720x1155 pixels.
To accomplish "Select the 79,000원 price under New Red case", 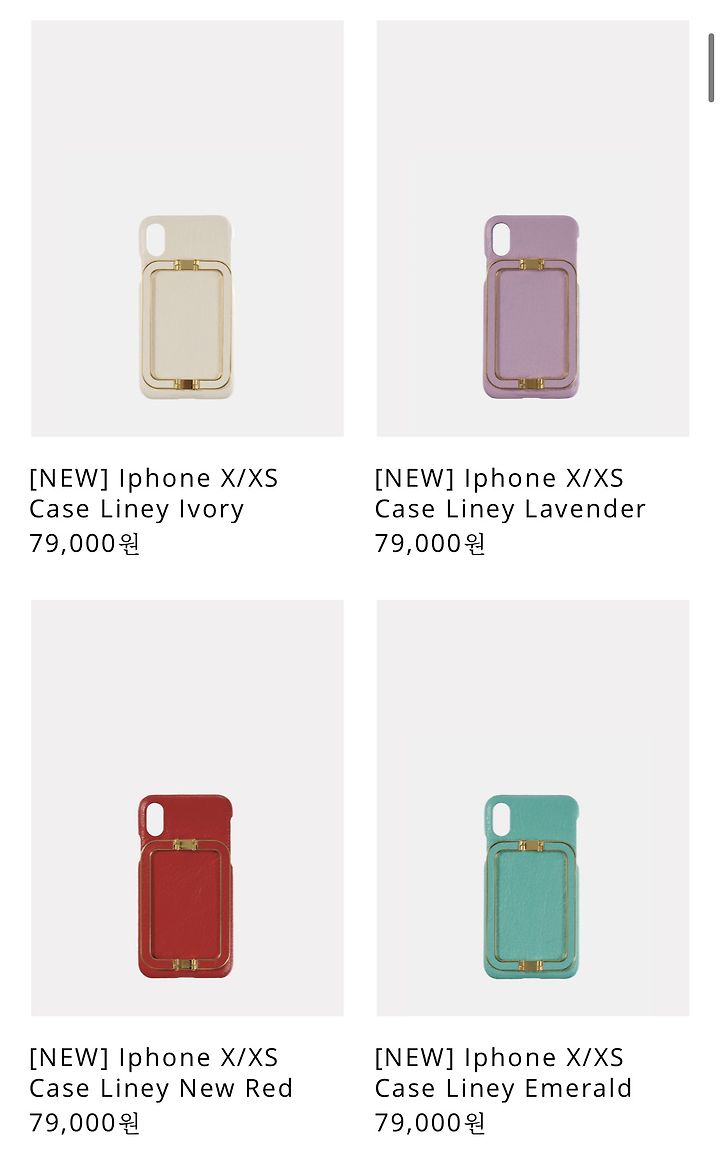I will pyautogui.click(x=85, y=1123).
